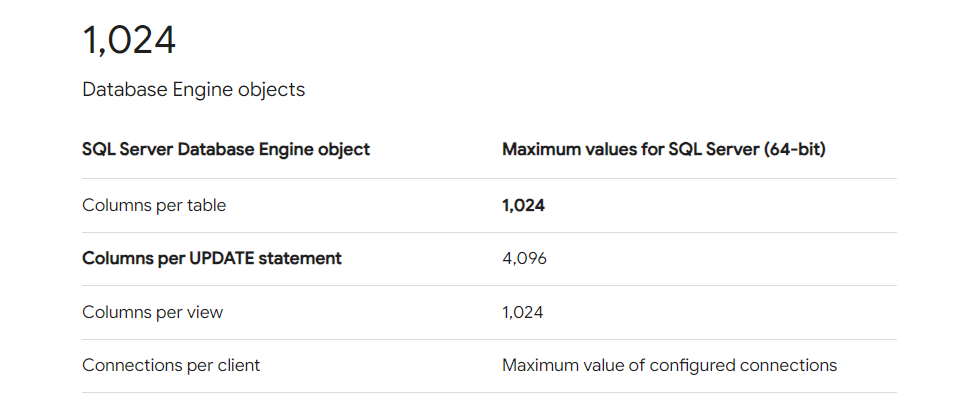972x412 pixels.
Task: Click Maximum value of configured connections text
Action: pyautogui.click(x=669, y=366)
